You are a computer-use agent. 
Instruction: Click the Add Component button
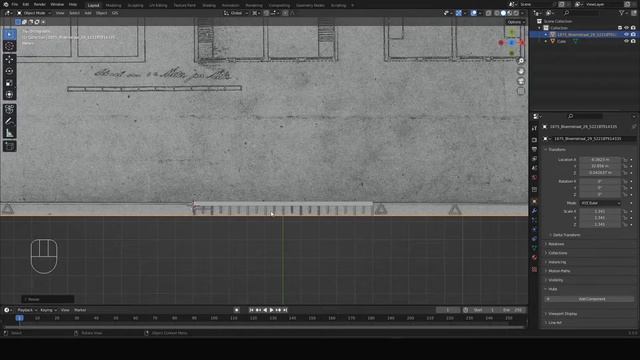[x=589, y=299]
